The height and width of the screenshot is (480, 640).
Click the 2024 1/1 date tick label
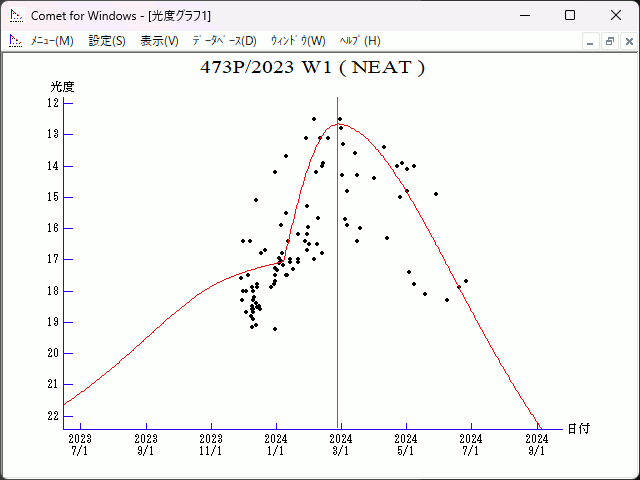276,444
